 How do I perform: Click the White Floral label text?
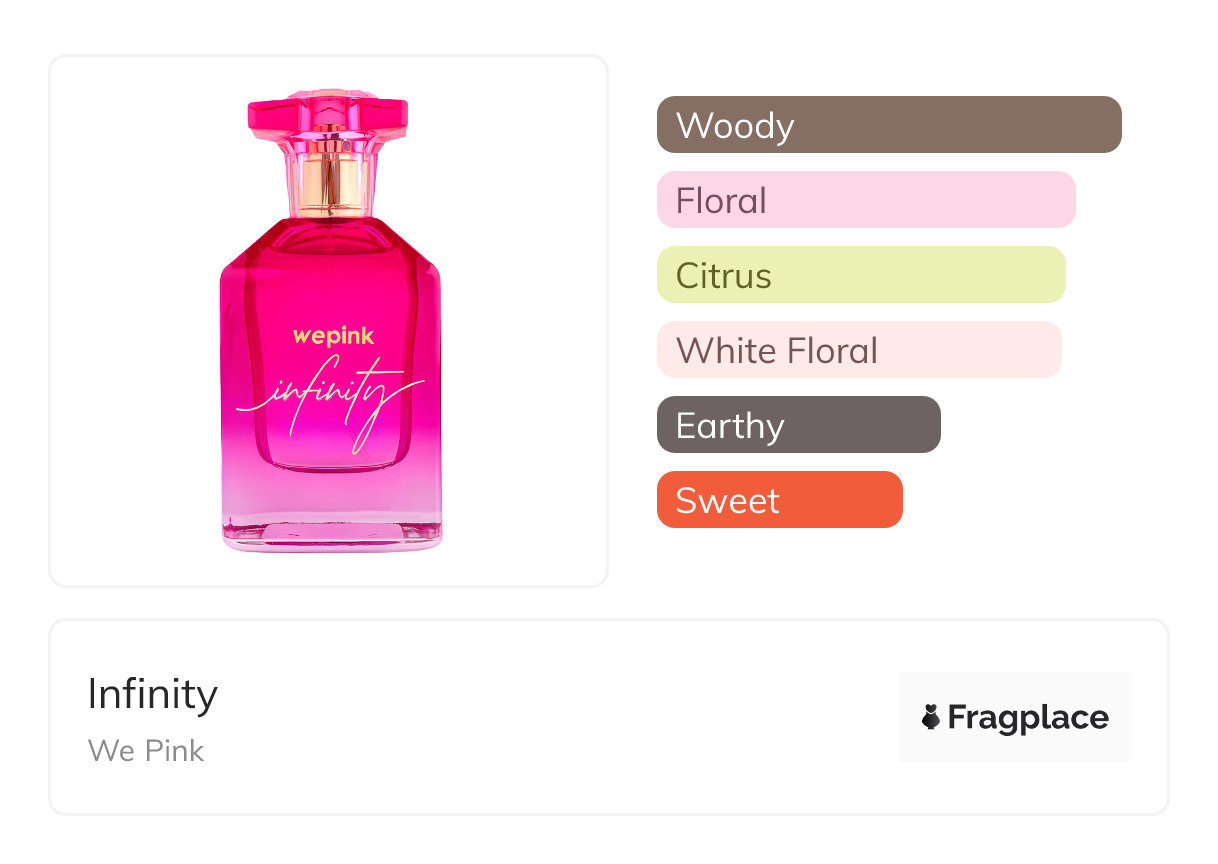[777, 351]
